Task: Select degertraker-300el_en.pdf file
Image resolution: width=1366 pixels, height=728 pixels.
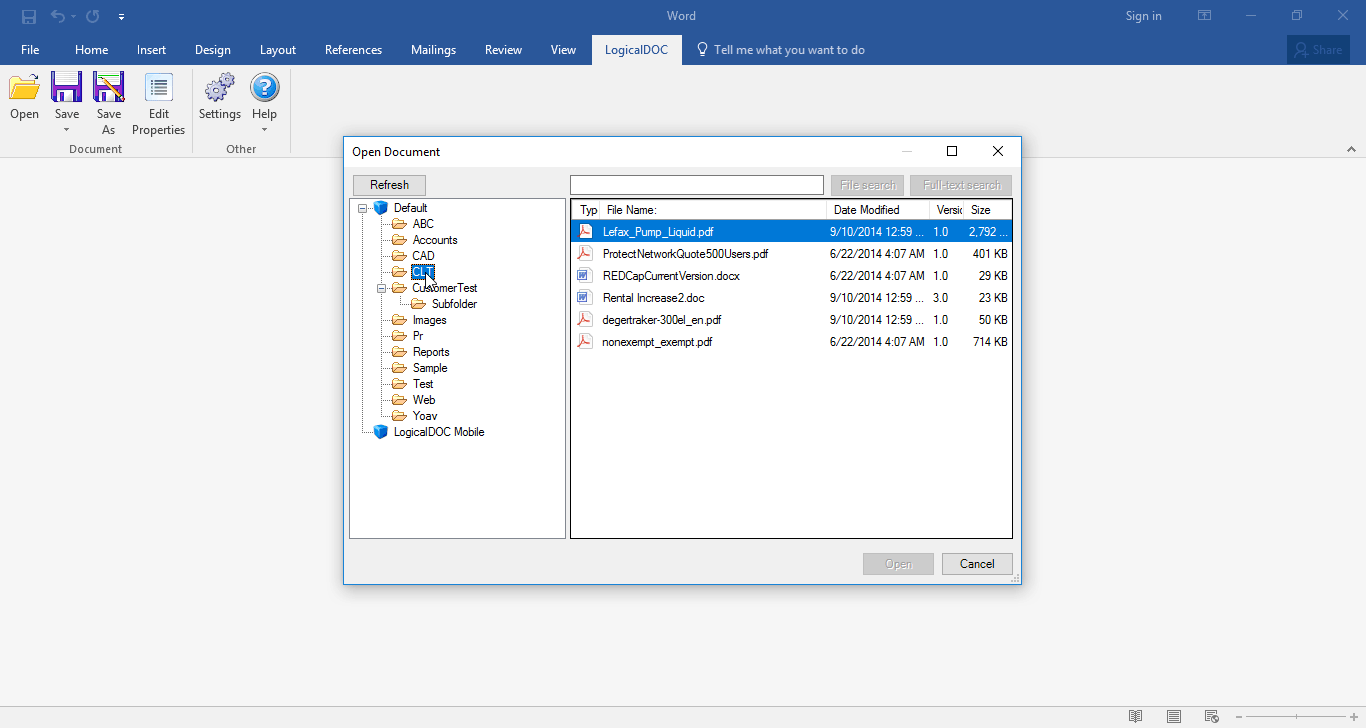Action: (791, 320)
